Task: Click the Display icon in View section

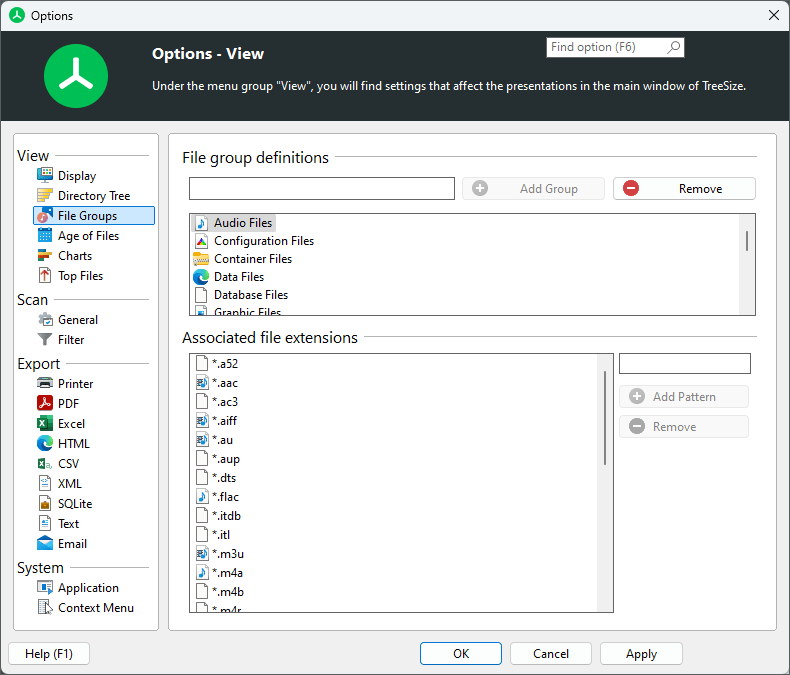Action: (45, 176)
